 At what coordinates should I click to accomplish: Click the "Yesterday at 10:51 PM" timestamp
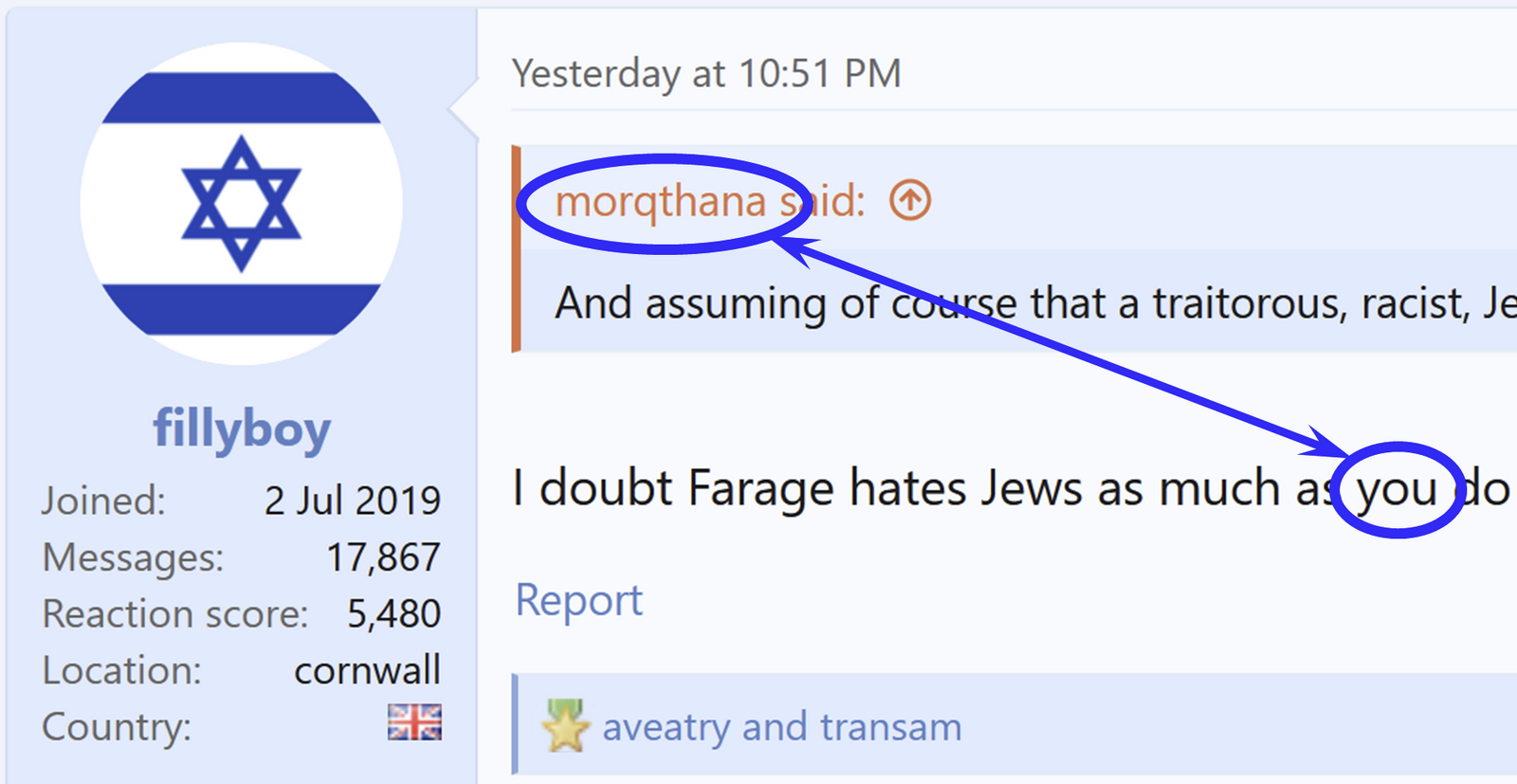[x=706, y=73]
